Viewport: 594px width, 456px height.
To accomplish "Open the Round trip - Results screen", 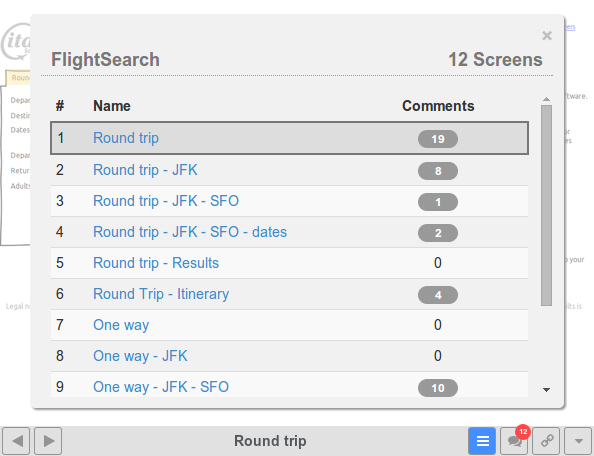I will tap(156, 263).
